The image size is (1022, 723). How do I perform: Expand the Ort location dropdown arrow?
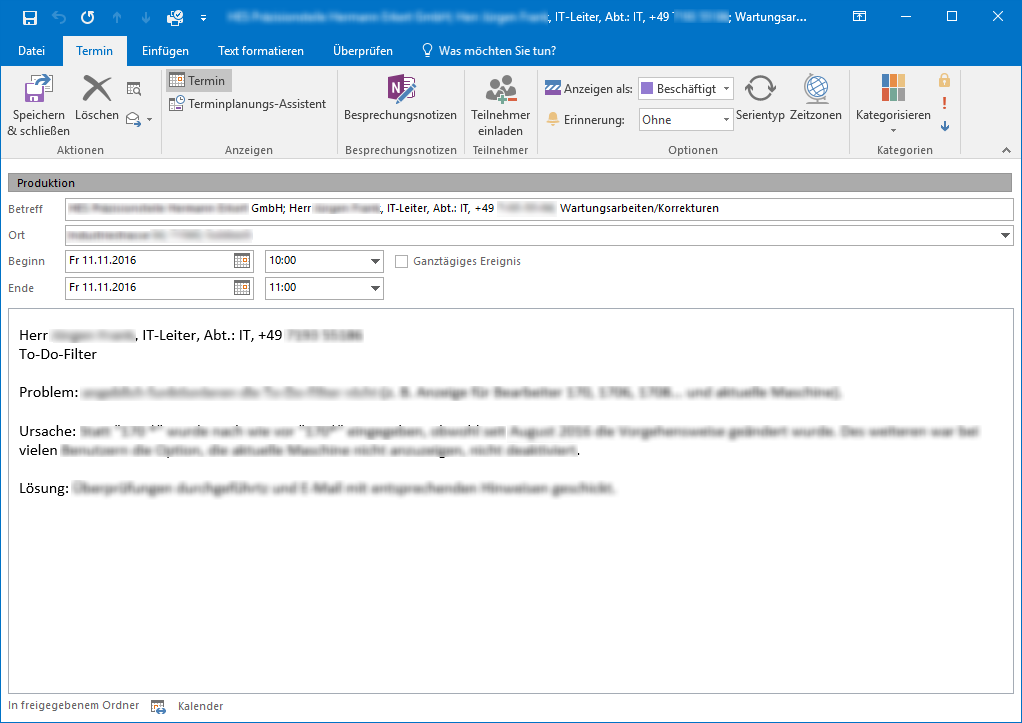point(1005,235)
